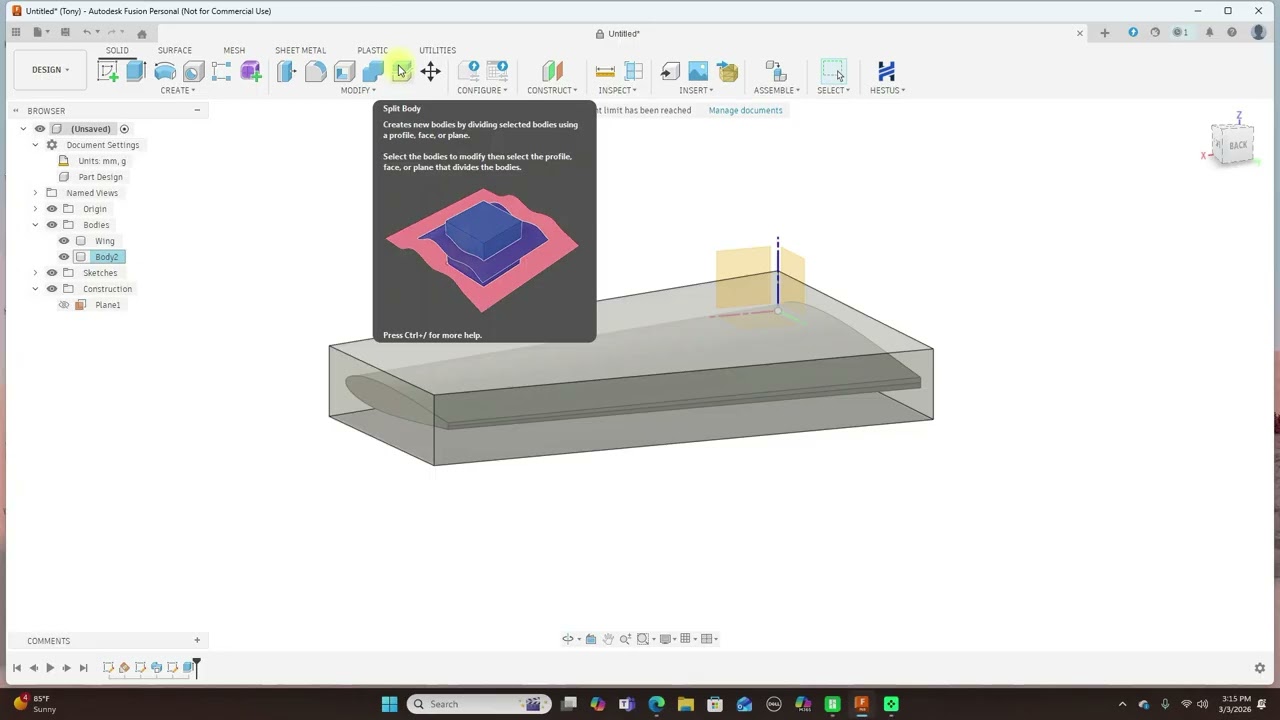Open the Change Parameters tool
The image size is (1280, 720).
coord(468,71)
